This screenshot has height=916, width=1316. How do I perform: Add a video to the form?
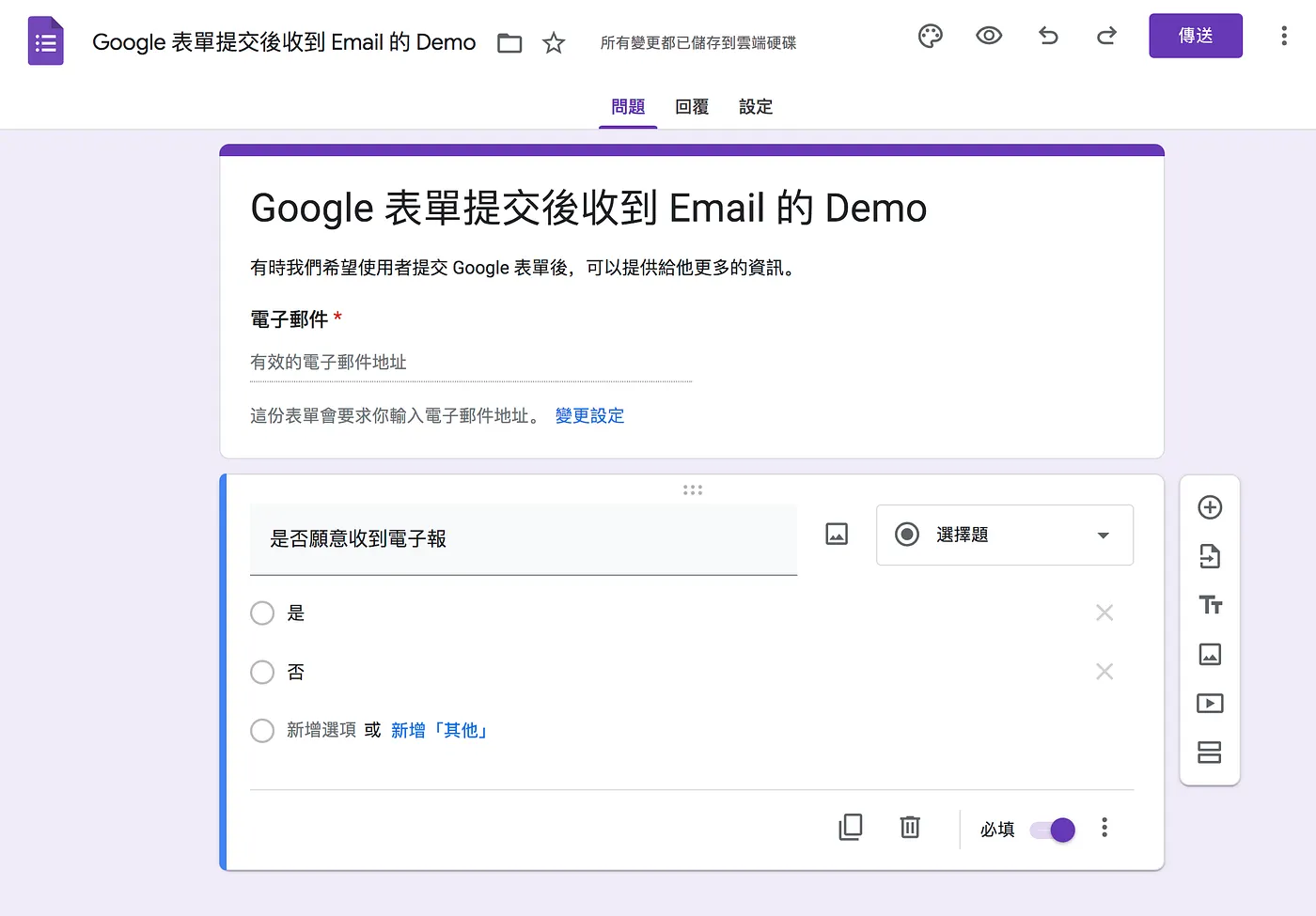[x=1210, y=703]
